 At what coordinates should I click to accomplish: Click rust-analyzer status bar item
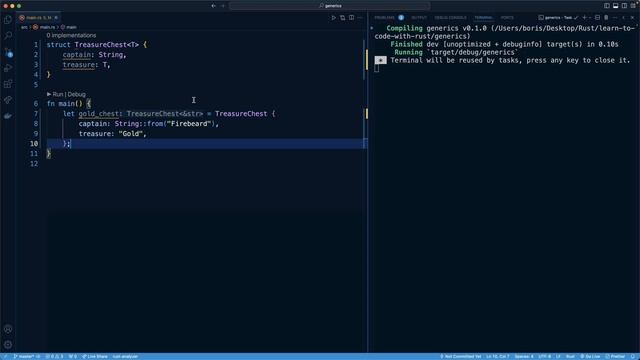coord(125,356)
